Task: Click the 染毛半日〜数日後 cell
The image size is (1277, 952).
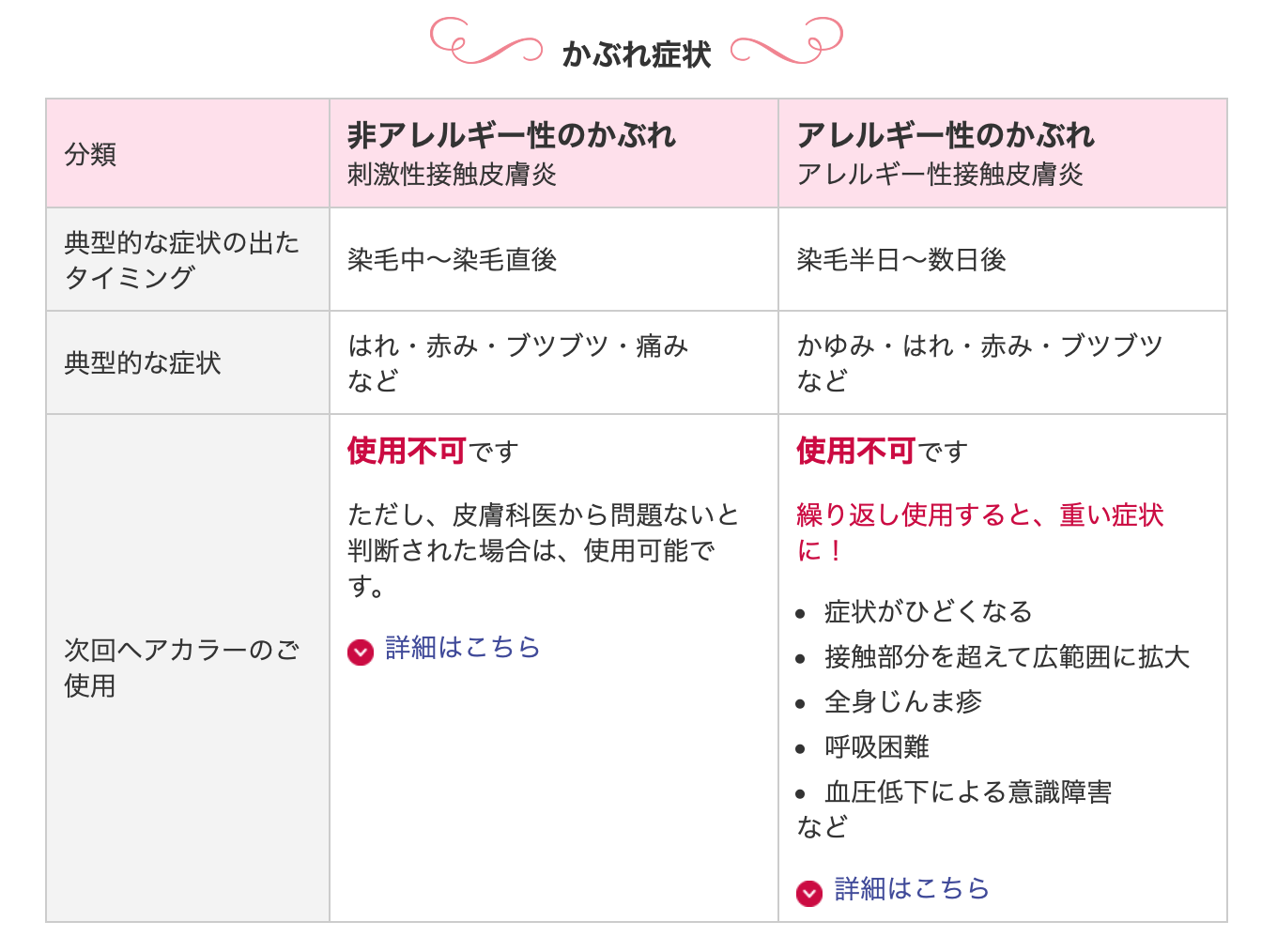Action: point(1003,259)
